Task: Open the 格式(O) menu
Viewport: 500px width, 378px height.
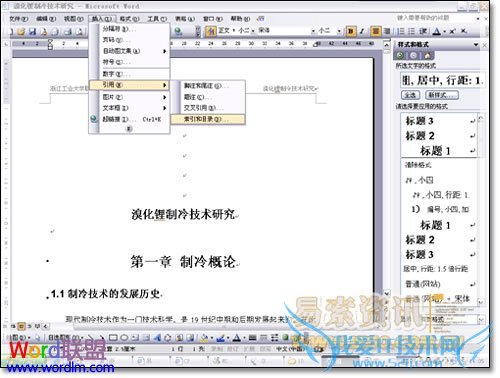Action: [129, 19]
